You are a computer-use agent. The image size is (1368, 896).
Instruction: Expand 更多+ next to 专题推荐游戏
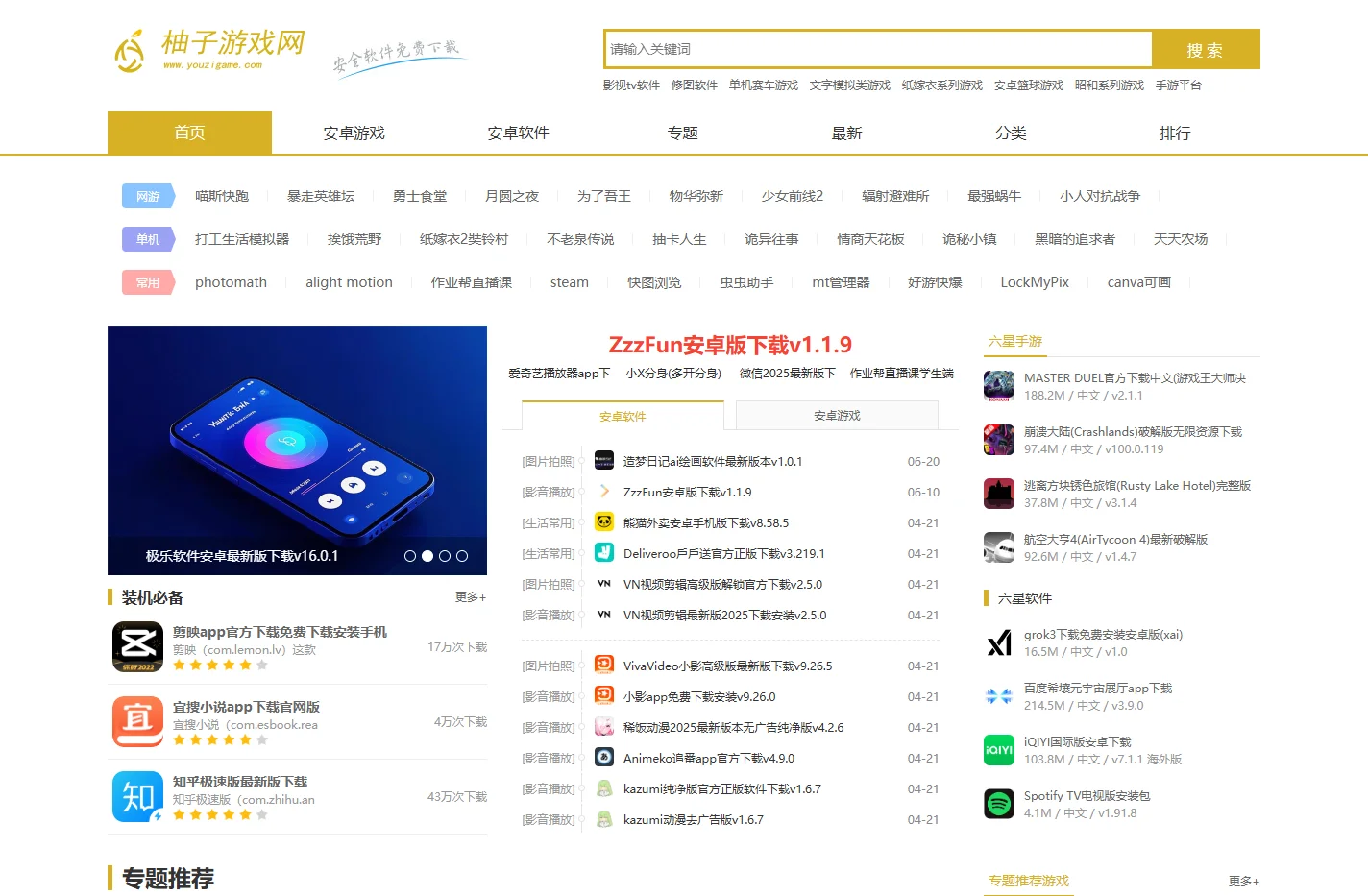1244,881
